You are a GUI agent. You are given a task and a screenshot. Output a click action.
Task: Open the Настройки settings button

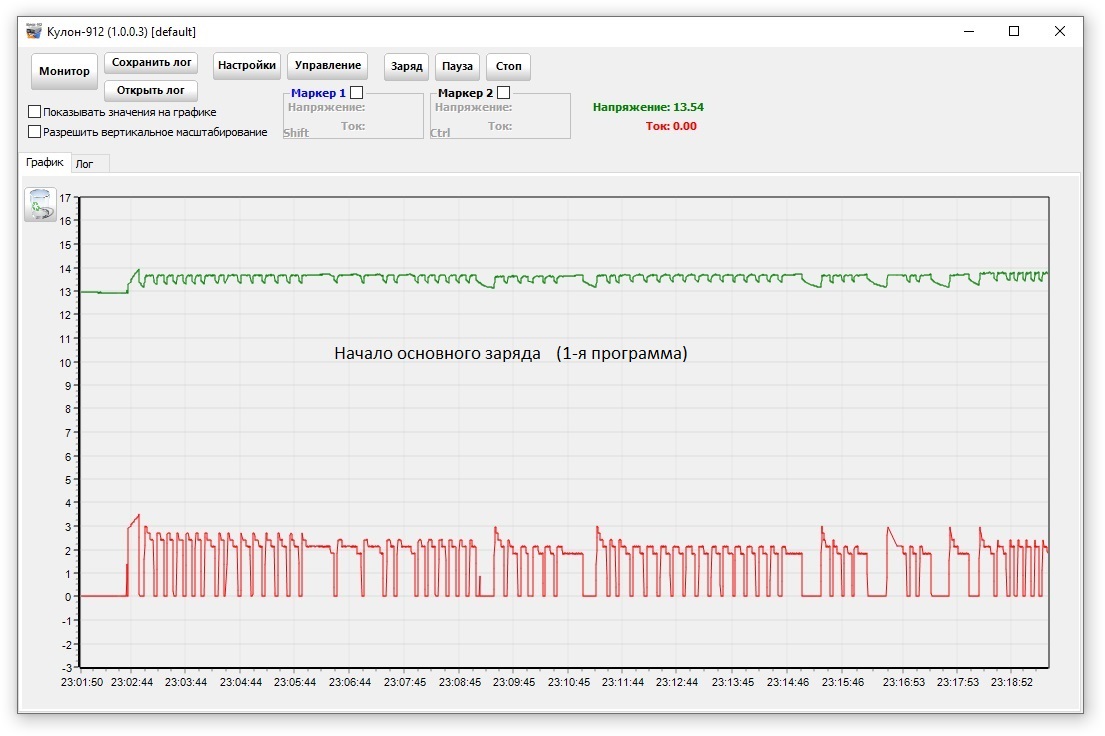point(247,66)
